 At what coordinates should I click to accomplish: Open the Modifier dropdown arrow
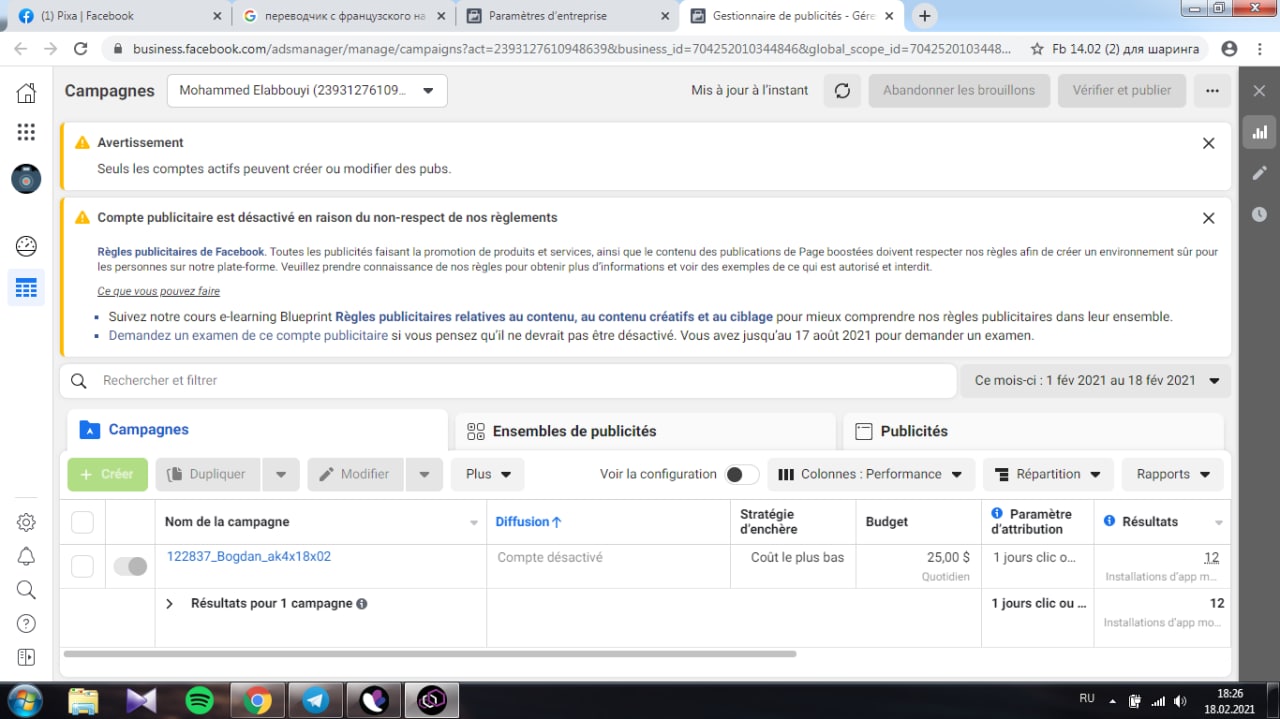pos(424,474)
